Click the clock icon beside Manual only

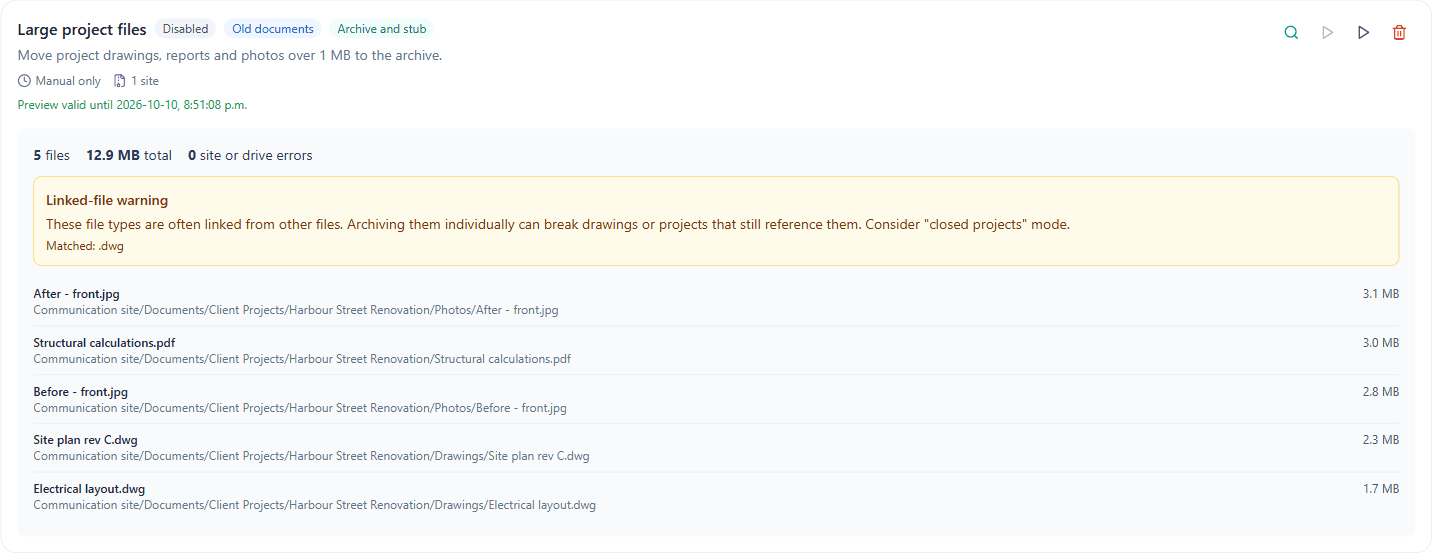point(24,81)
